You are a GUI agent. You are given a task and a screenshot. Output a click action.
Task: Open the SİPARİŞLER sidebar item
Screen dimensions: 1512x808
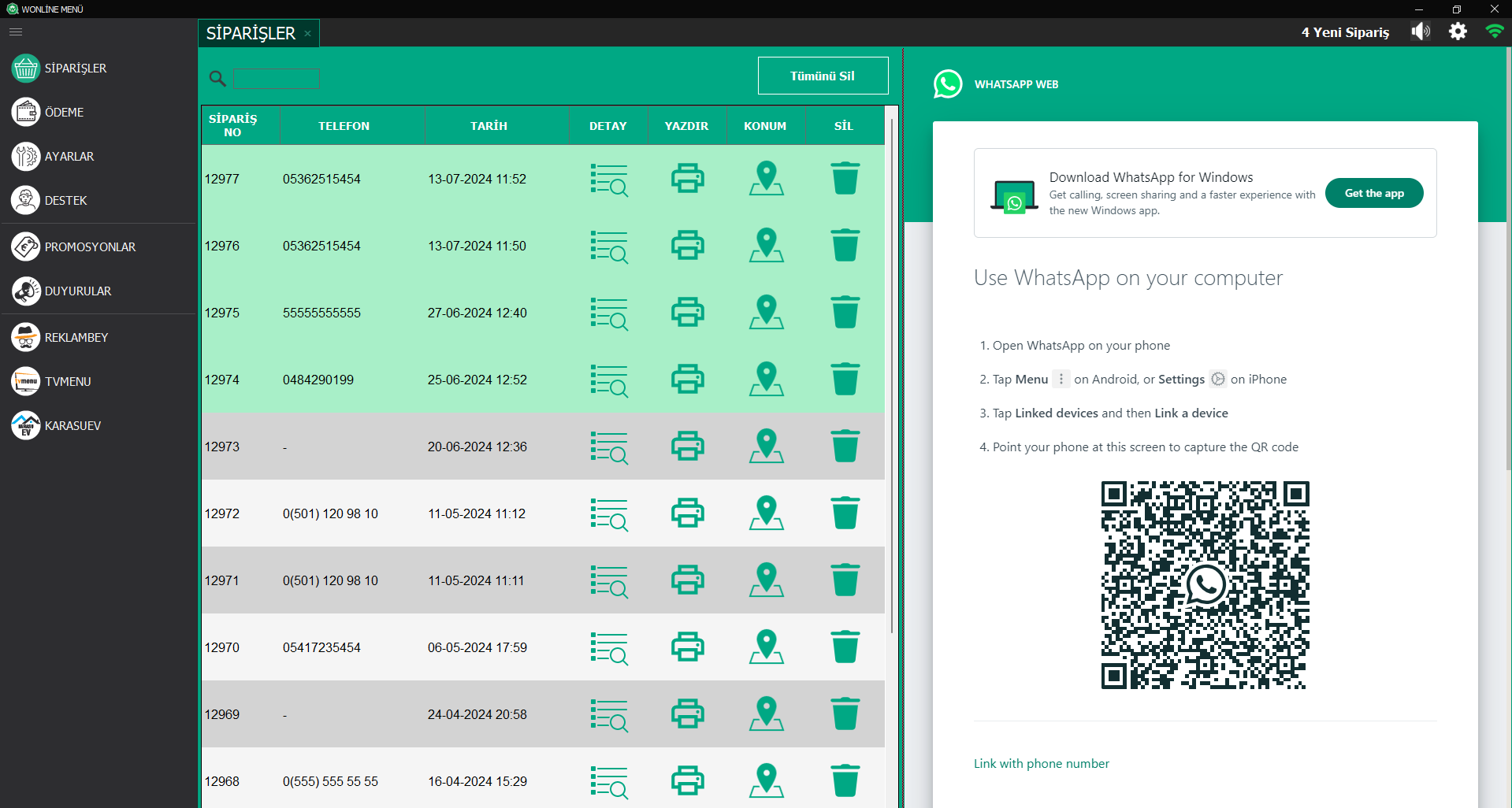(x=60, y=69)
